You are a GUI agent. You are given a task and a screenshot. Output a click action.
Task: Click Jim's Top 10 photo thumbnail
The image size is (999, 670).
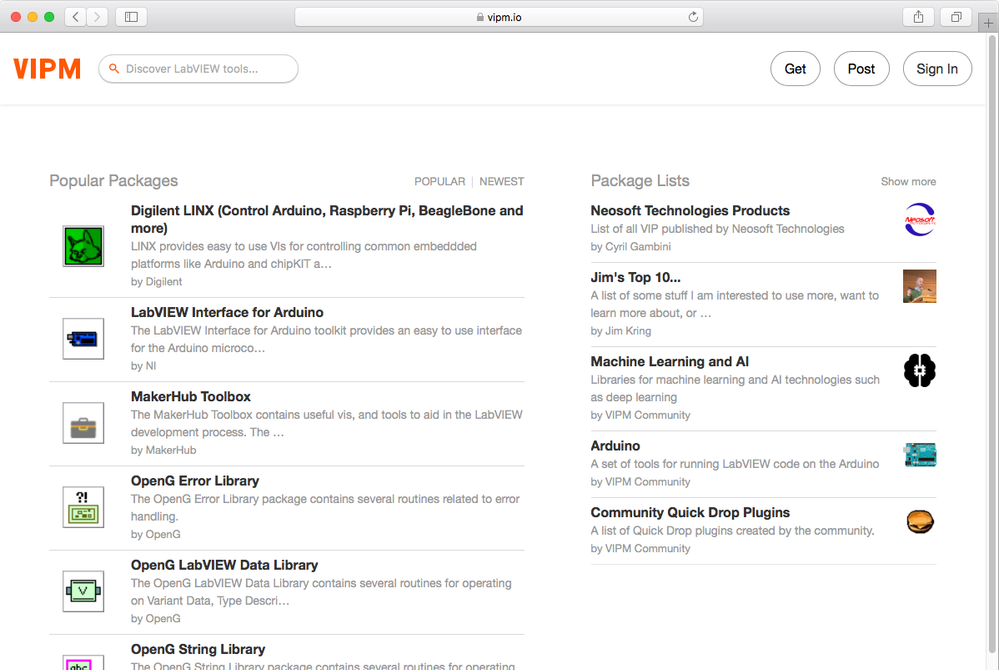(919, 286)
